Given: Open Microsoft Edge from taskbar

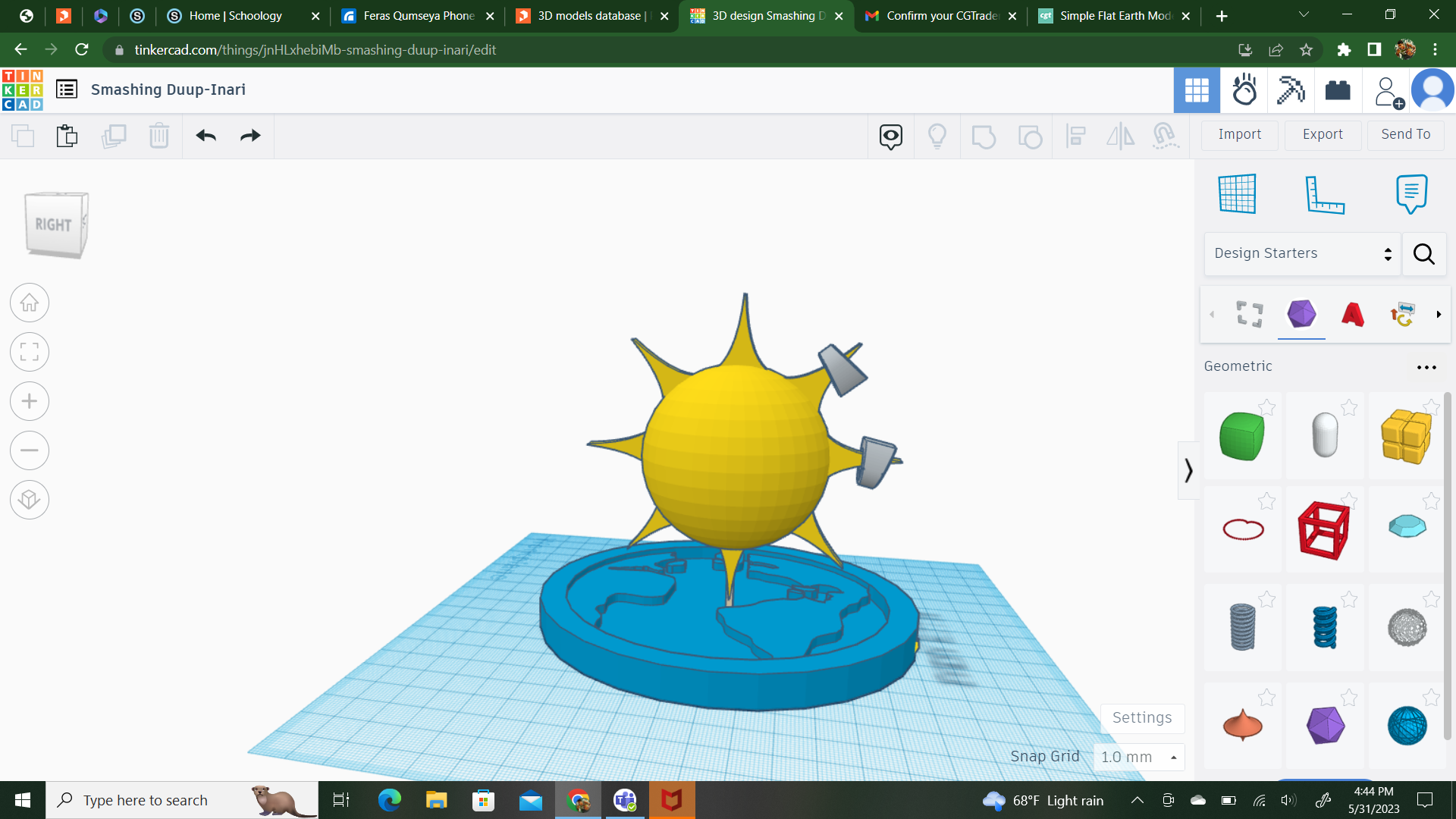Looking at the screenshot, I should [x=390, y=800].
